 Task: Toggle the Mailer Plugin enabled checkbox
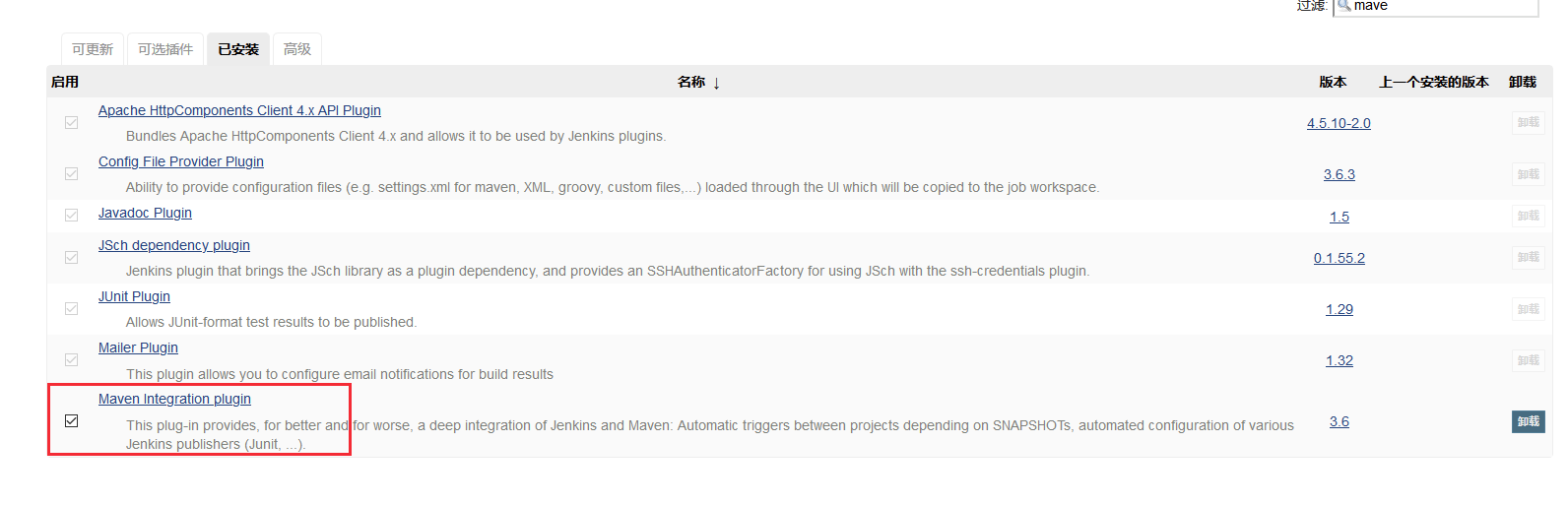[x=72, y=359]
